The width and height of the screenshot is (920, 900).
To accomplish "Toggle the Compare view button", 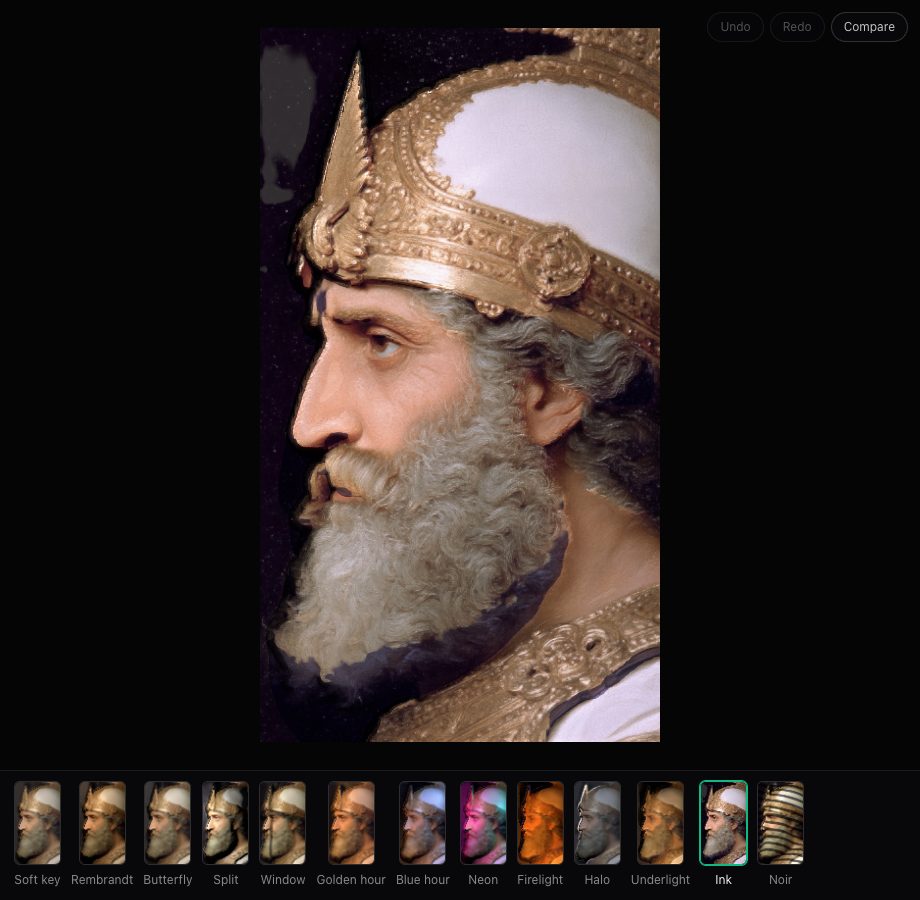I will coord(869,27).
